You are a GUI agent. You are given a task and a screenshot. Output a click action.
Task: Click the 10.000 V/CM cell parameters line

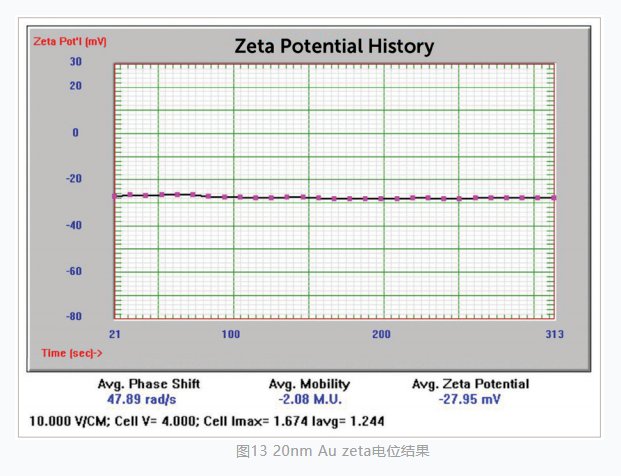tap(207, 420)
